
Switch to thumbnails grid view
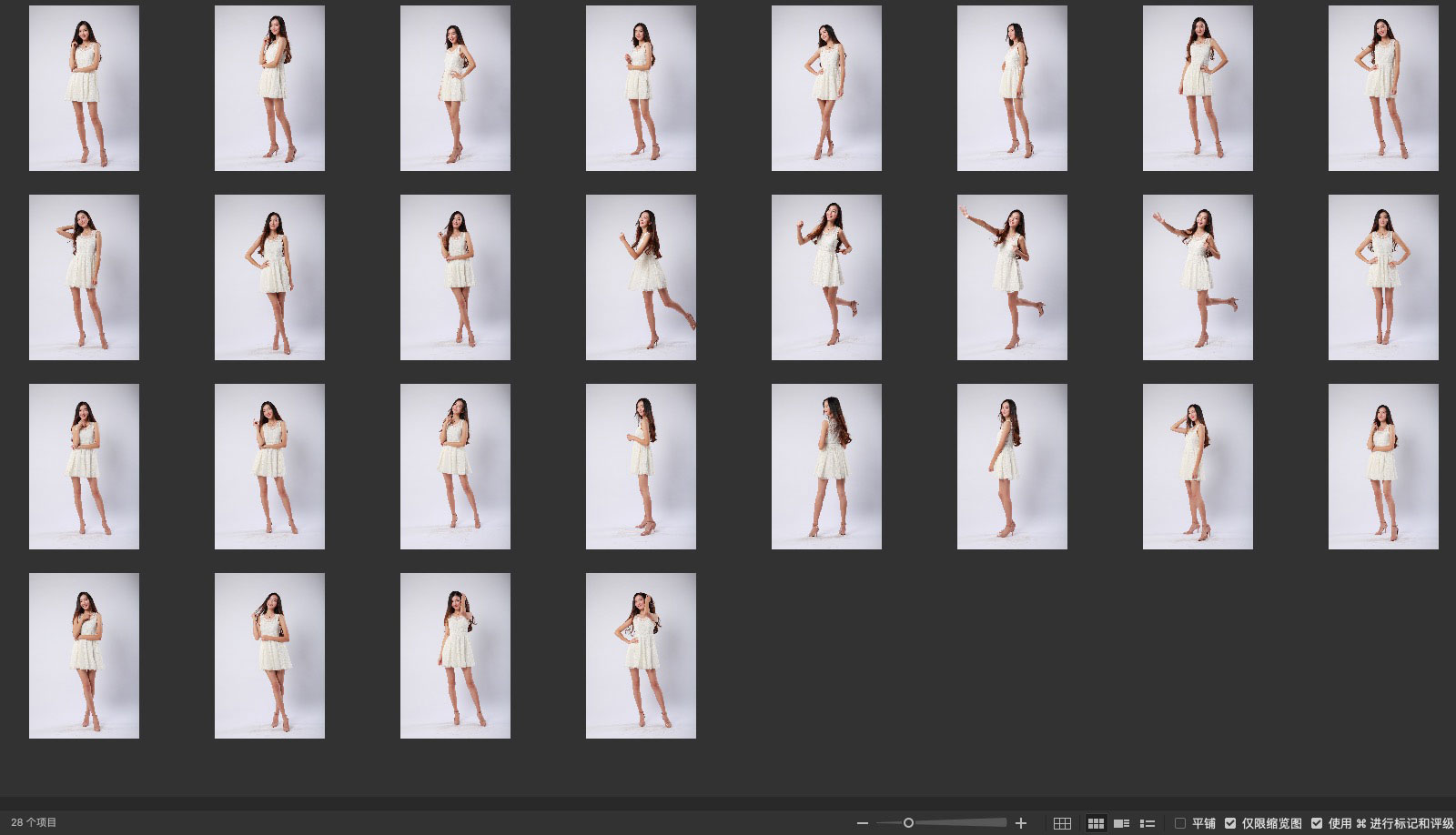pos(1096,823)
